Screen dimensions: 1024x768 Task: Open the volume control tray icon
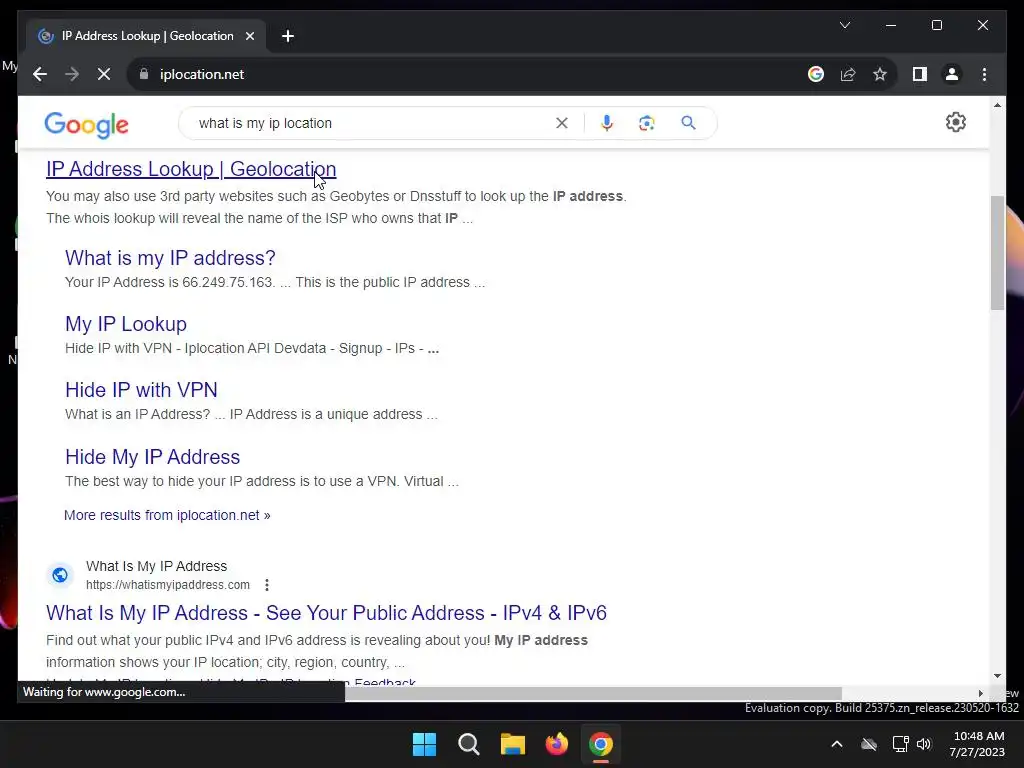tap(924, 744)
